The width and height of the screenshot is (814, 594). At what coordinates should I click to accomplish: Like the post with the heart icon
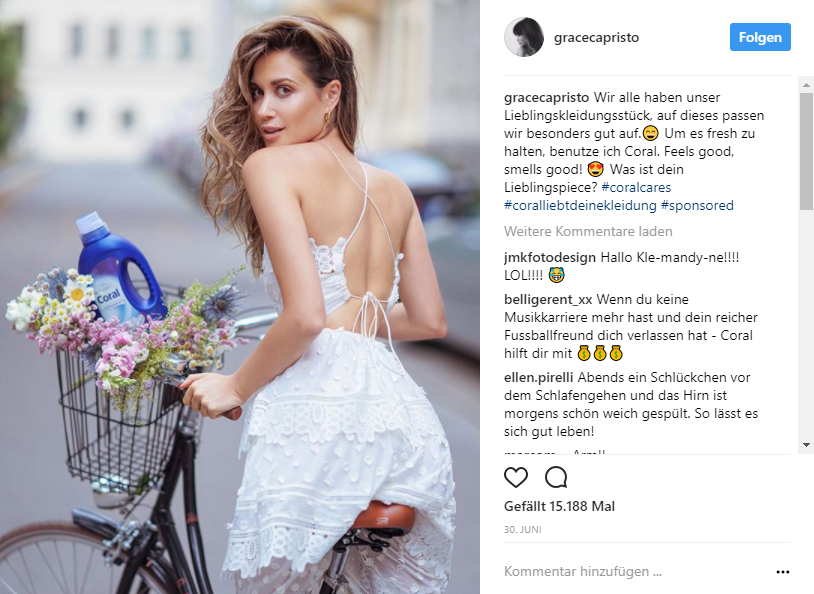(x=516, y=477)
